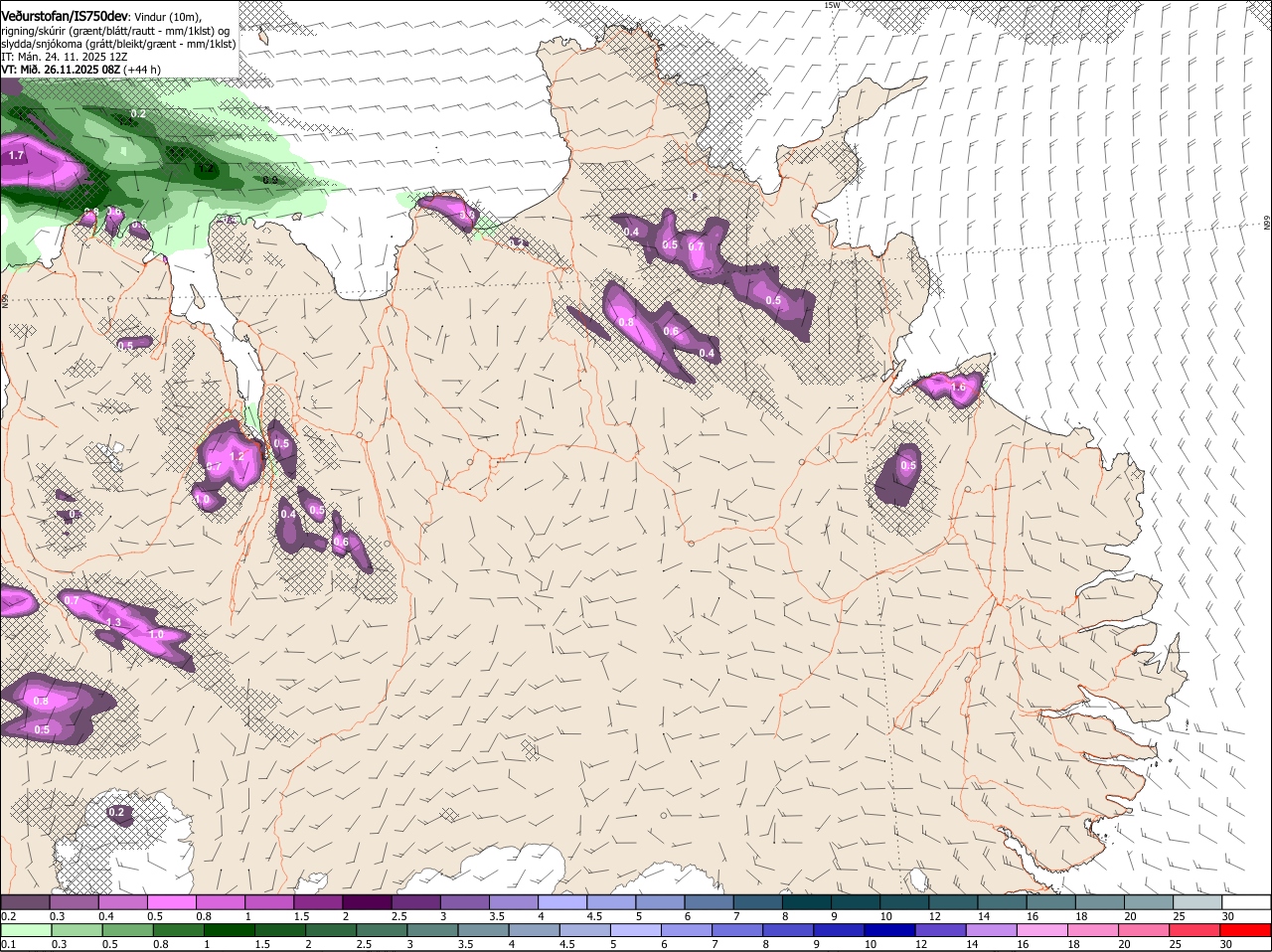Click the 0.4 label on the snow scale

point(105,916)
